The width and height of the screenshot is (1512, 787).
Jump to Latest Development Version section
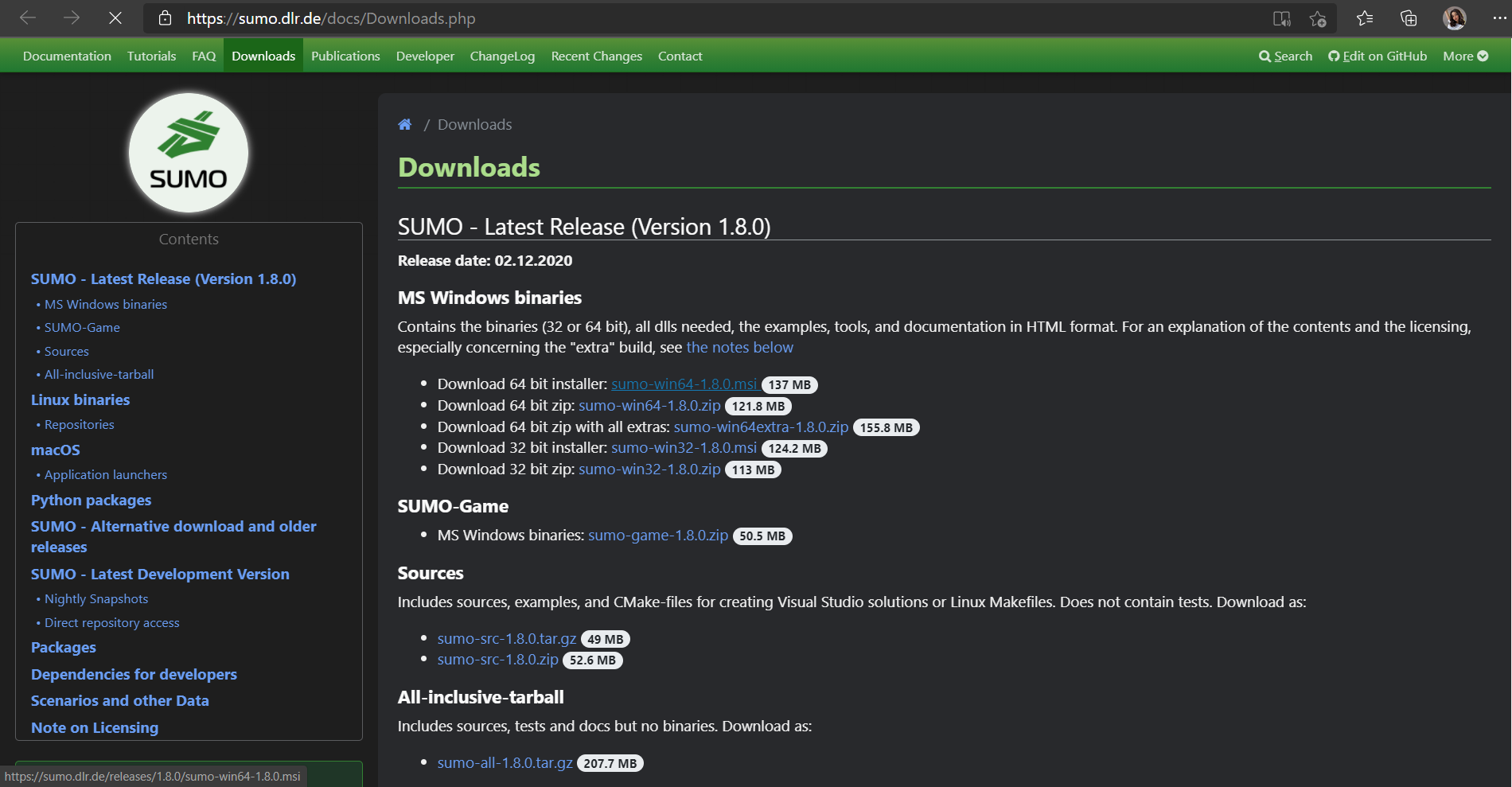tap(160, 575)
